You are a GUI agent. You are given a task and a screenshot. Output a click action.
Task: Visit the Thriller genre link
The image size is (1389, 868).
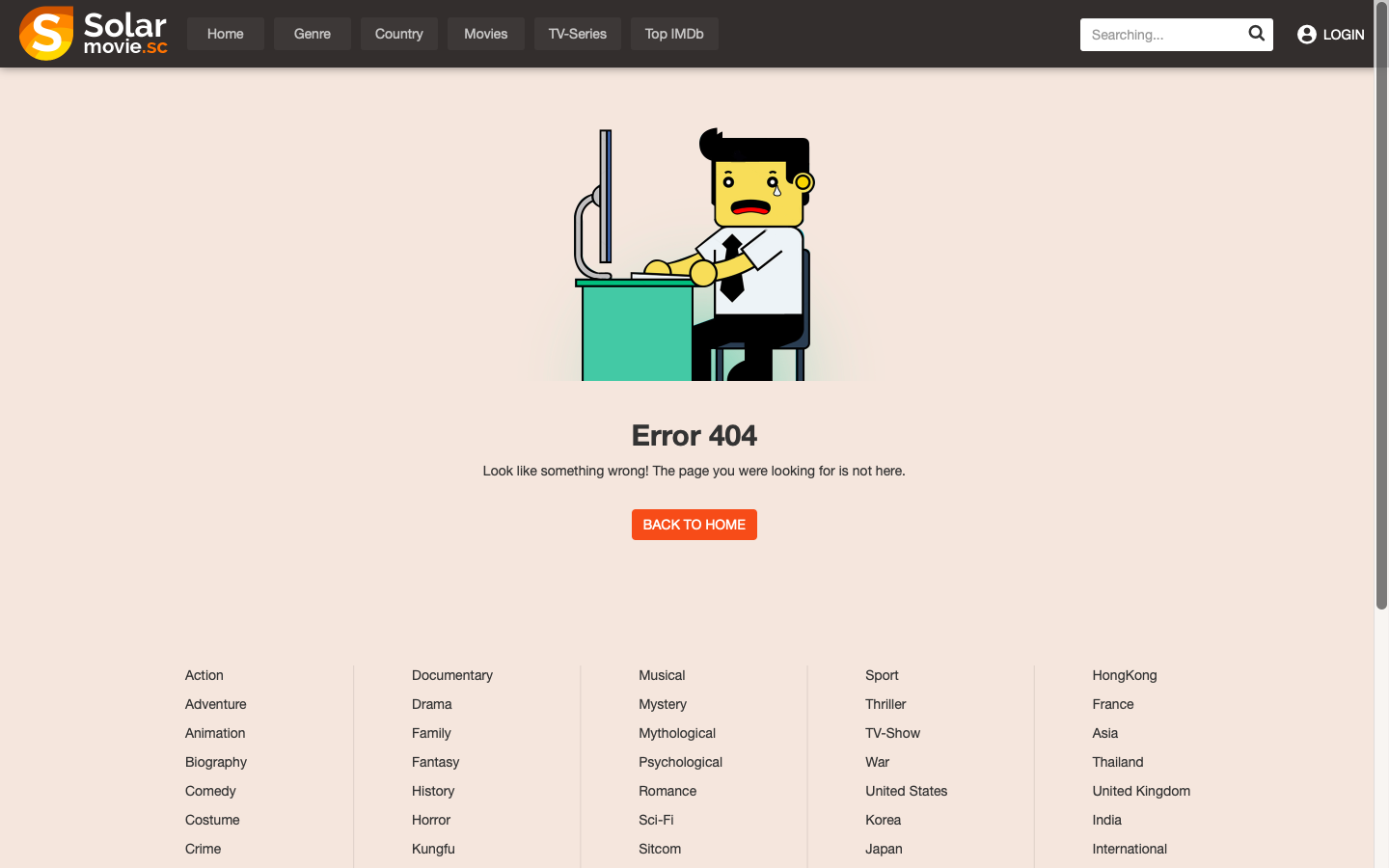click(885, 704)
